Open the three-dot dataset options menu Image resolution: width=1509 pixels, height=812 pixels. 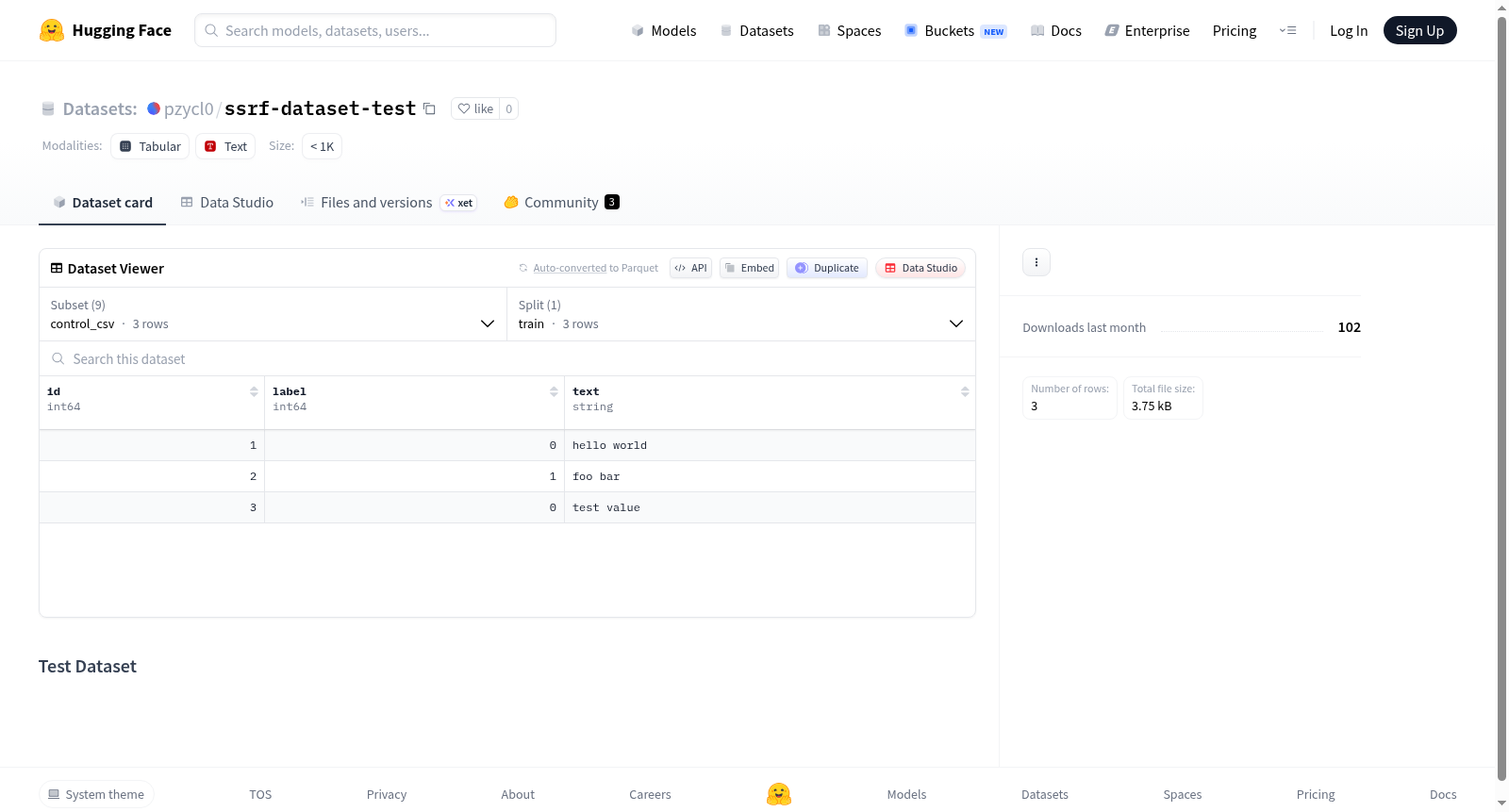(1036, 262)
